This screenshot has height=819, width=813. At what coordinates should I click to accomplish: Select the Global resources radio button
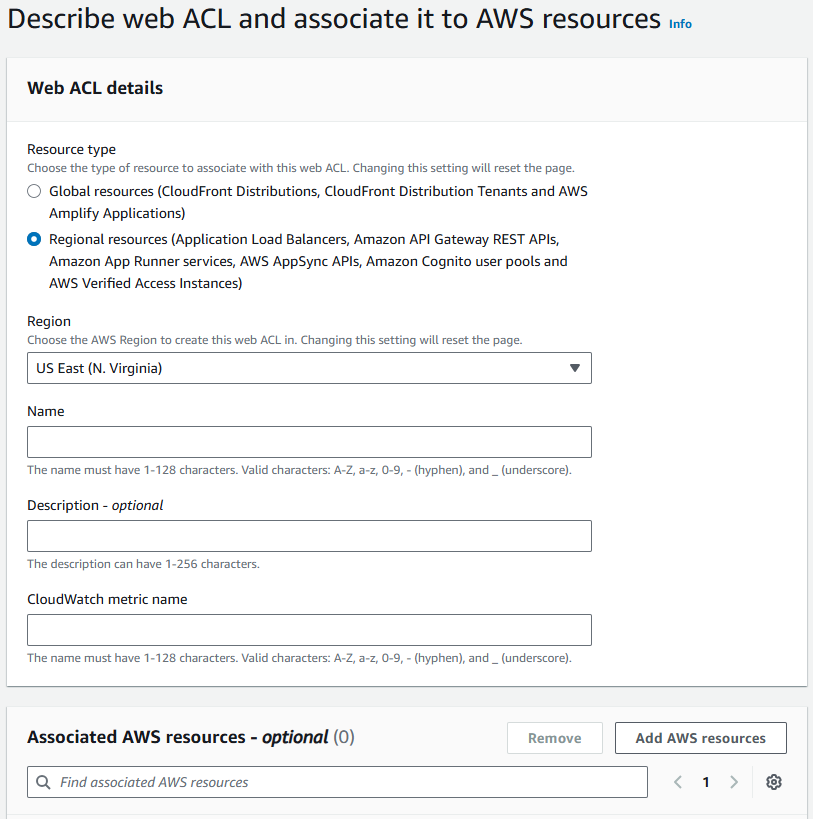point(34,191)
